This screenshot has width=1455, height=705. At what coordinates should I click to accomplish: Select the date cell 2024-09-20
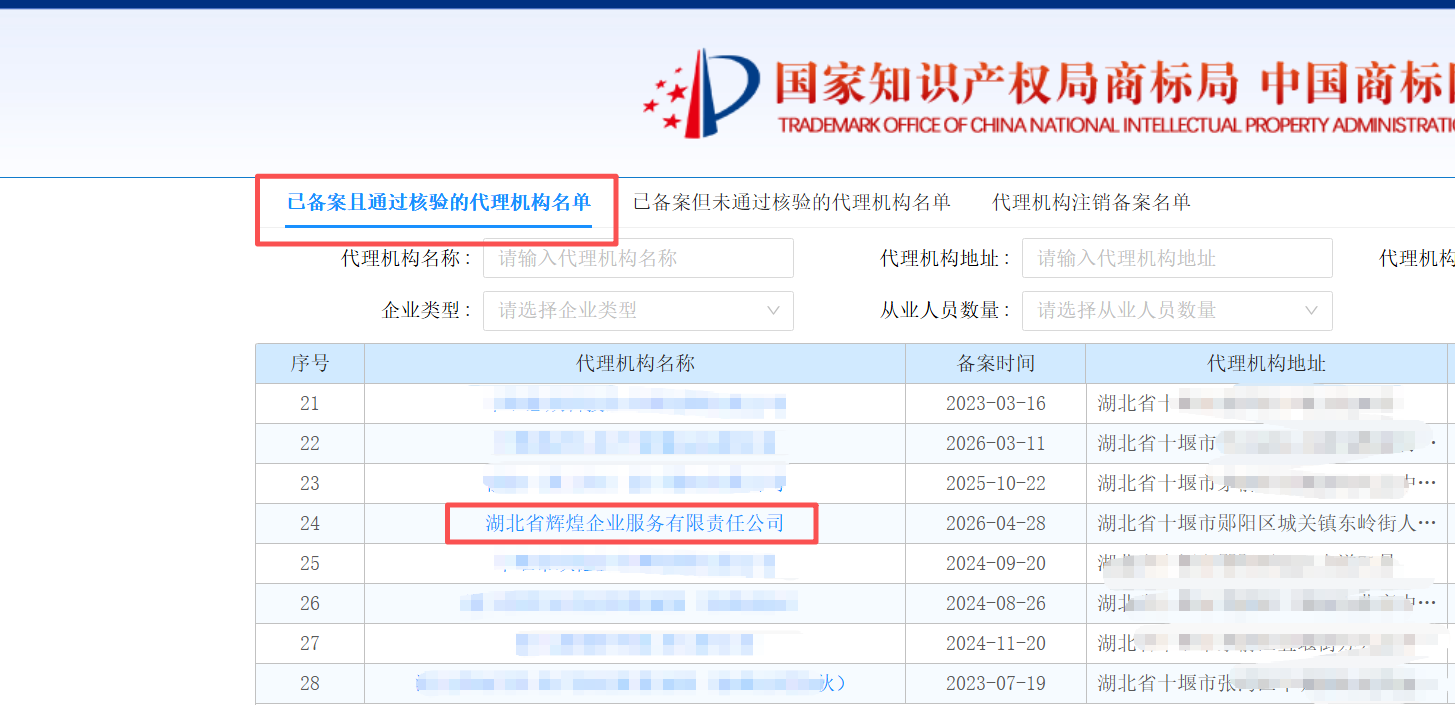[996, 564]
